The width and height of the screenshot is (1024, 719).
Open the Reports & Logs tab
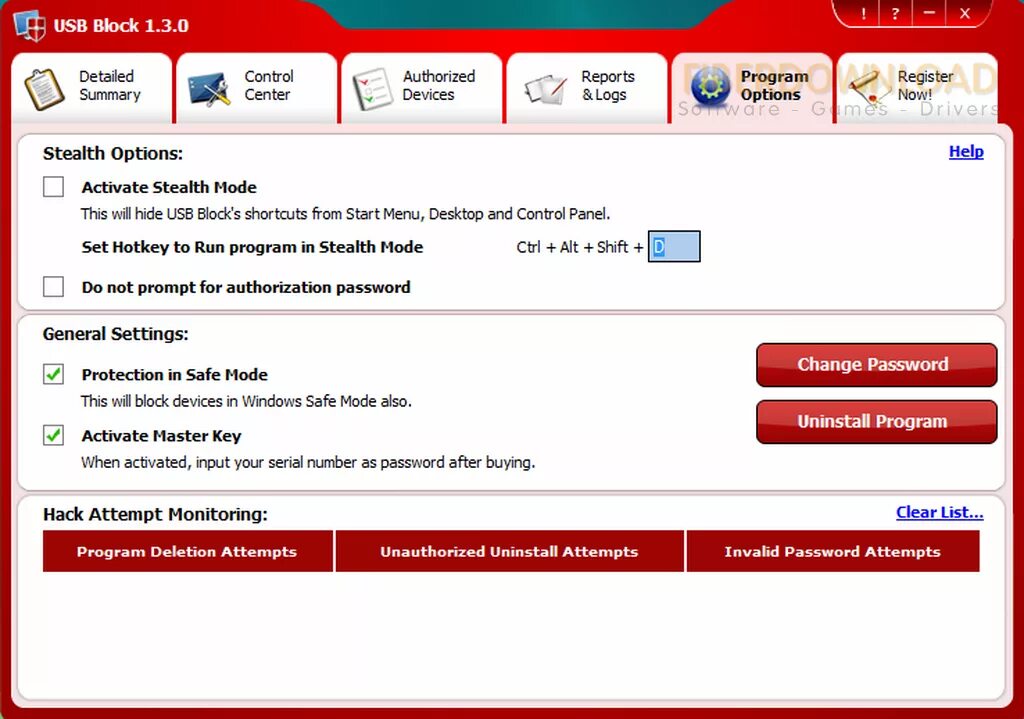[x=587, y=88]
